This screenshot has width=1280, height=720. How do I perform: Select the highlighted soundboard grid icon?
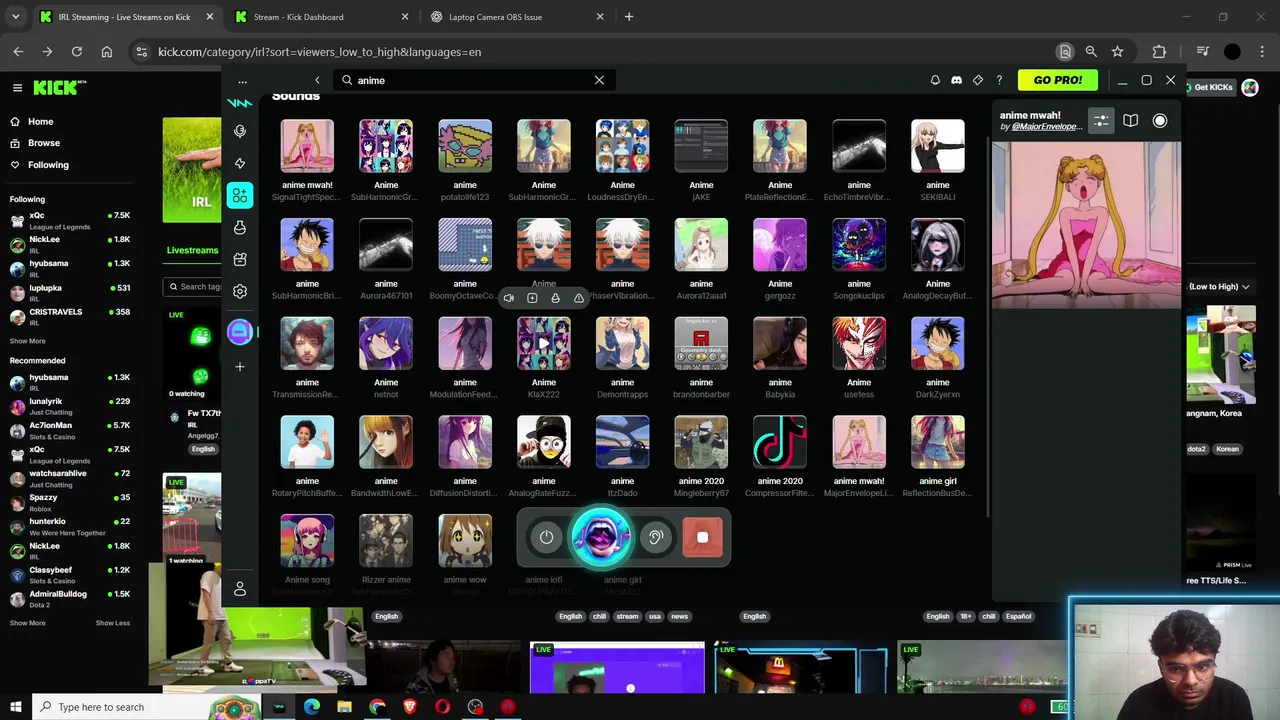(x=240, y=195)
